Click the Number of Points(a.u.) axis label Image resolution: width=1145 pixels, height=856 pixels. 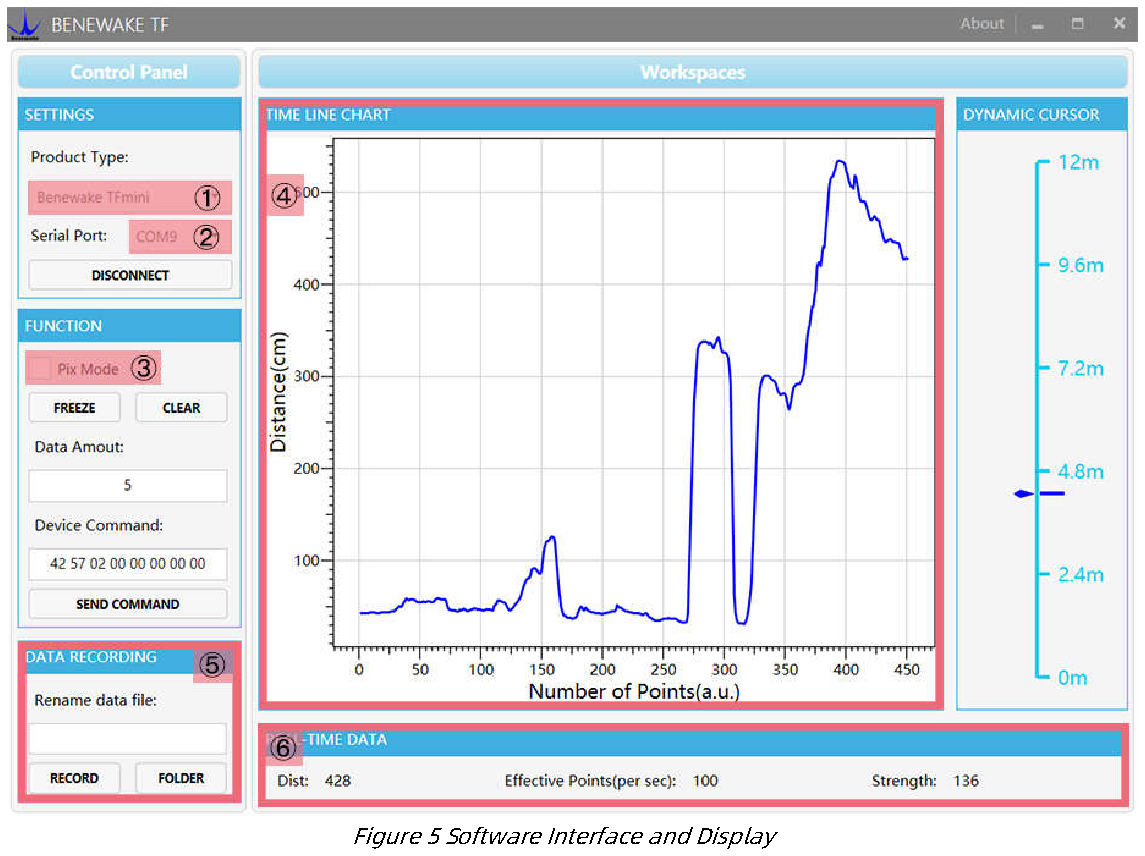click(634, 691)
